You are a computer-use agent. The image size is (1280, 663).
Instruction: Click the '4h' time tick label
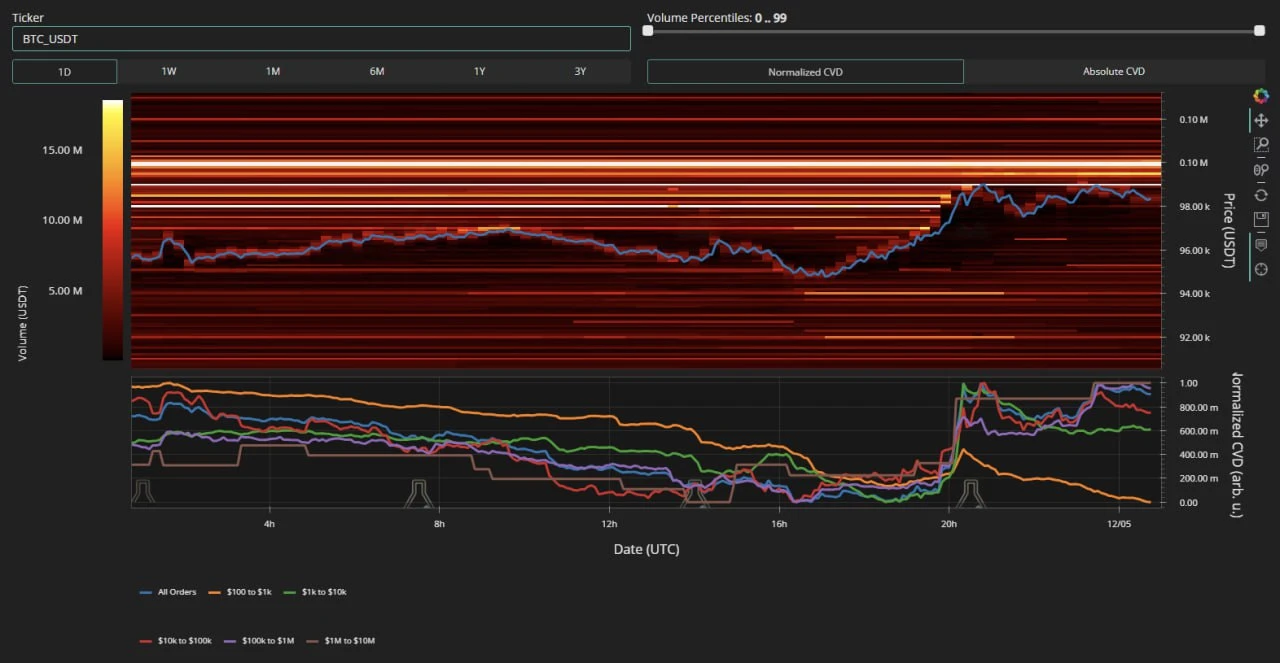click(x=270, y=524)
